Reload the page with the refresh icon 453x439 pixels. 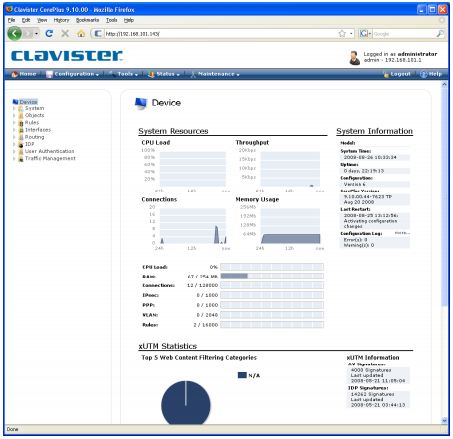pyautogui.click(x=49, y=33)
